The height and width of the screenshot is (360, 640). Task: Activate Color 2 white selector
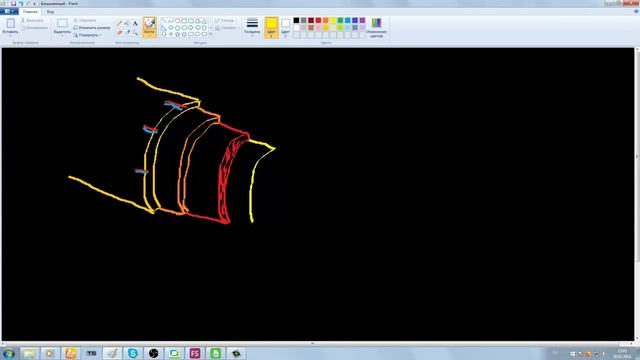pyautogui.click(x=285, y=27)
